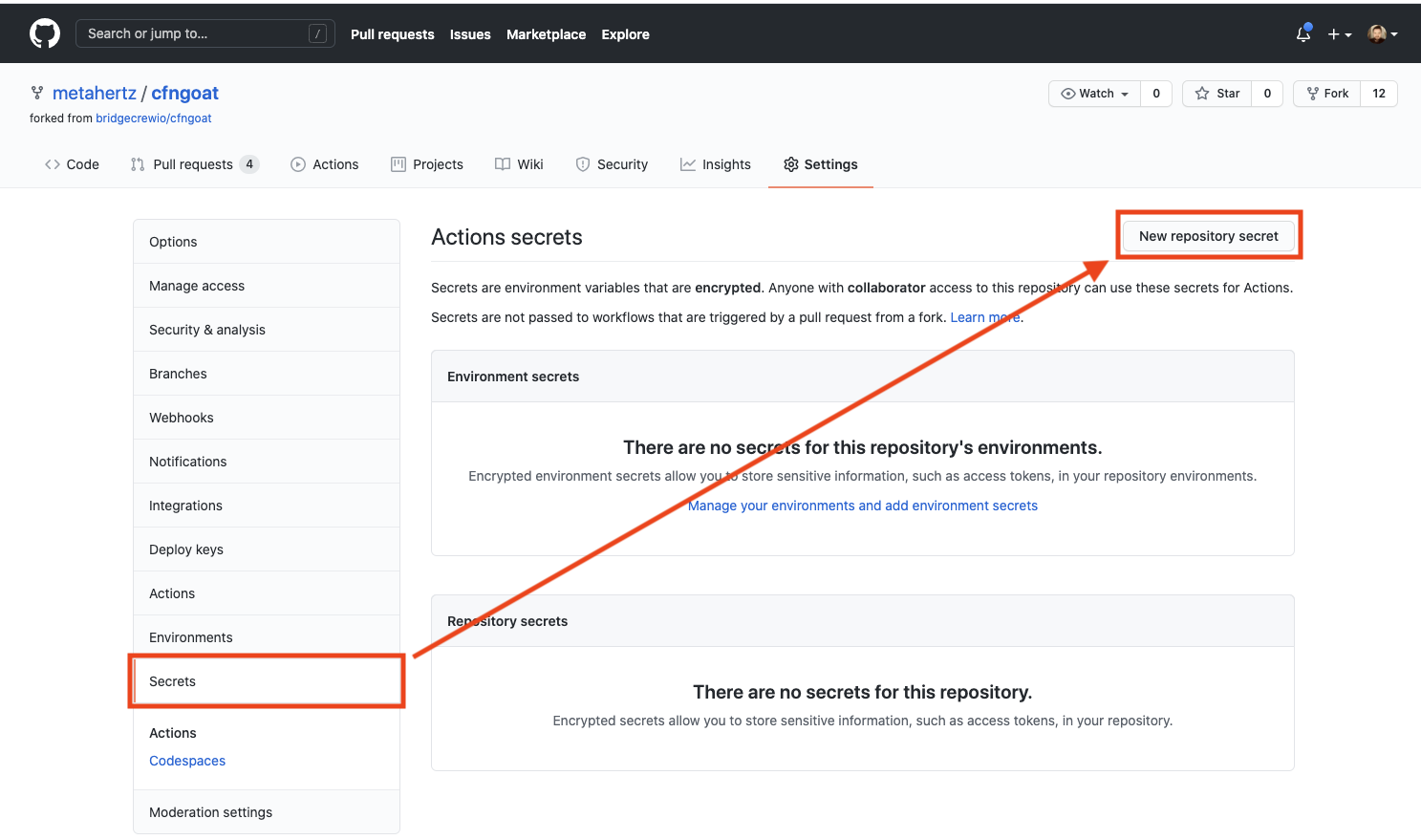Open Integrations settings
1421x840 pixels.
pos(267,506)
